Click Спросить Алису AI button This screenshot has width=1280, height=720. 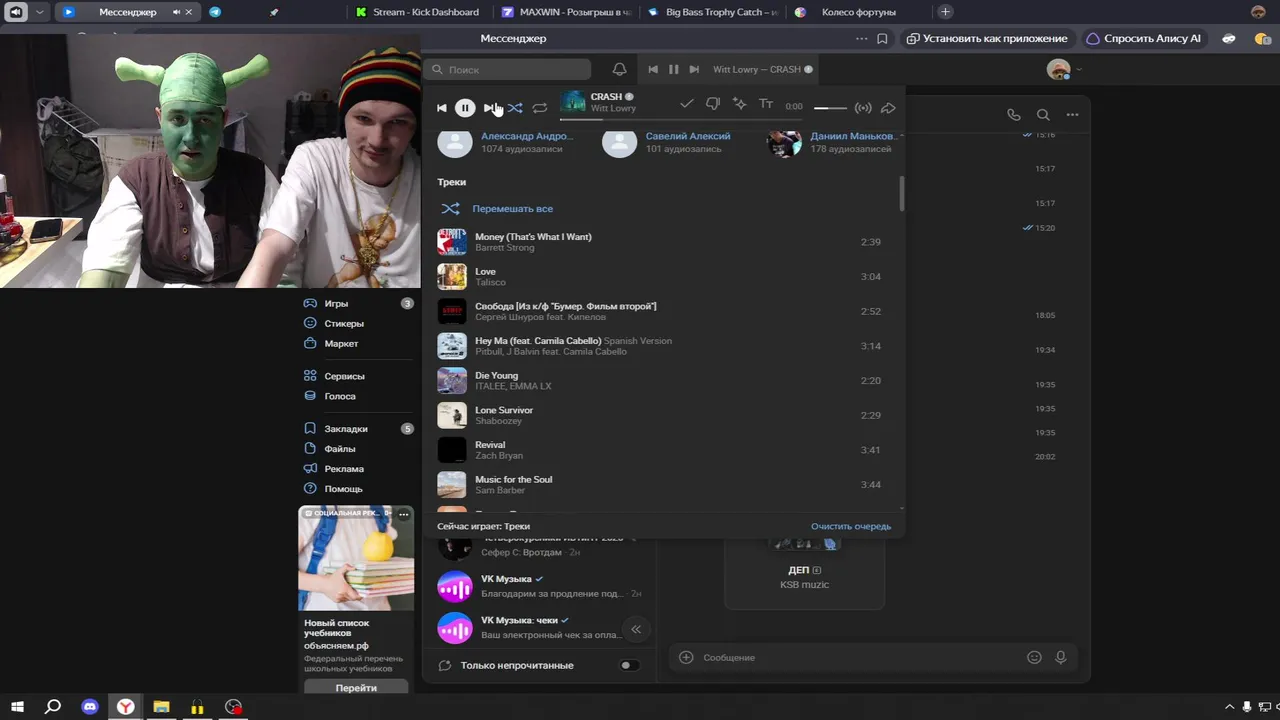coord(1144,39)
